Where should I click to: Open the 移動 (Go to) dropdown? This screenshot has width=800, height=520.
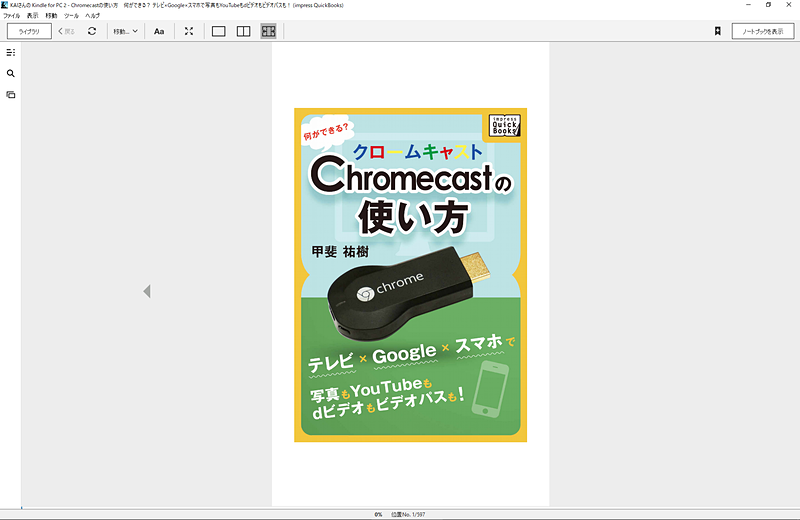tap(126, 31)
